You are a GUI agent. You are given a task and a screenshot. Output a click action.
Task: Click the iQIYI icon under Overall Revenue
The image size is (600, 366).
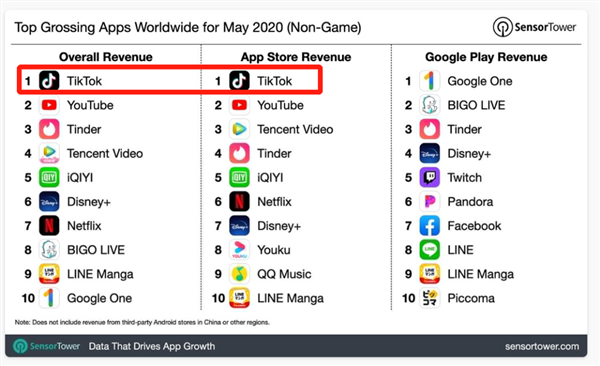click(x=49, y=177)
